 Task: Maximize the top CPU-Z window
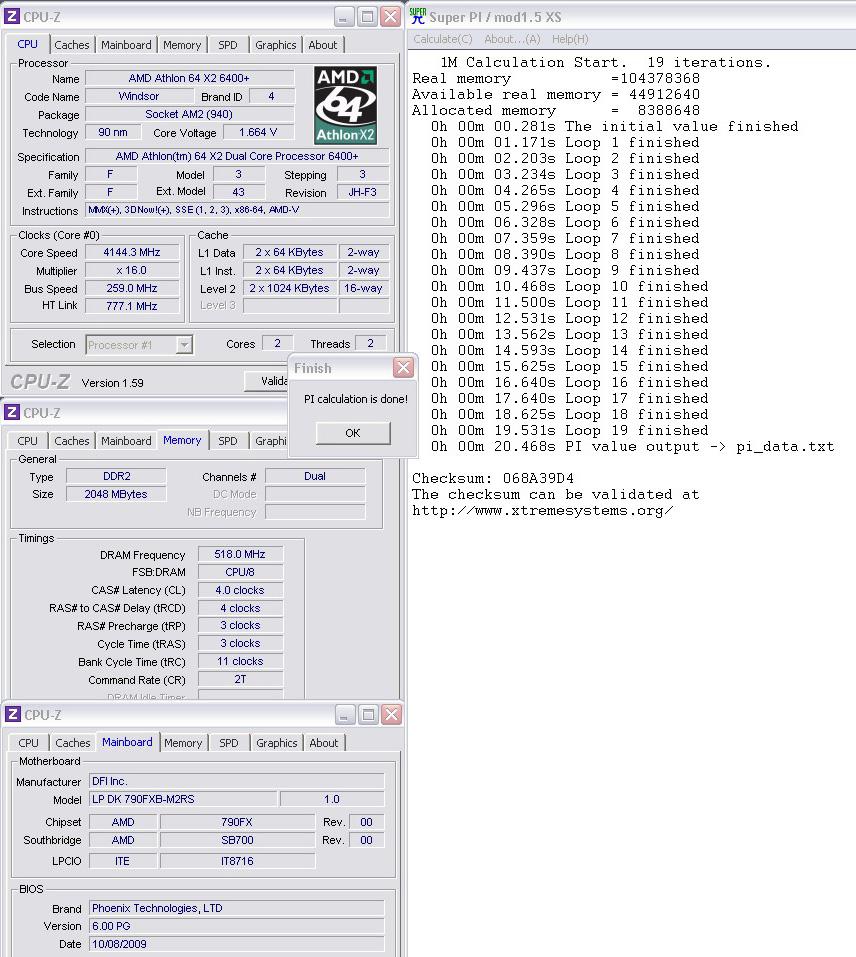367,16
